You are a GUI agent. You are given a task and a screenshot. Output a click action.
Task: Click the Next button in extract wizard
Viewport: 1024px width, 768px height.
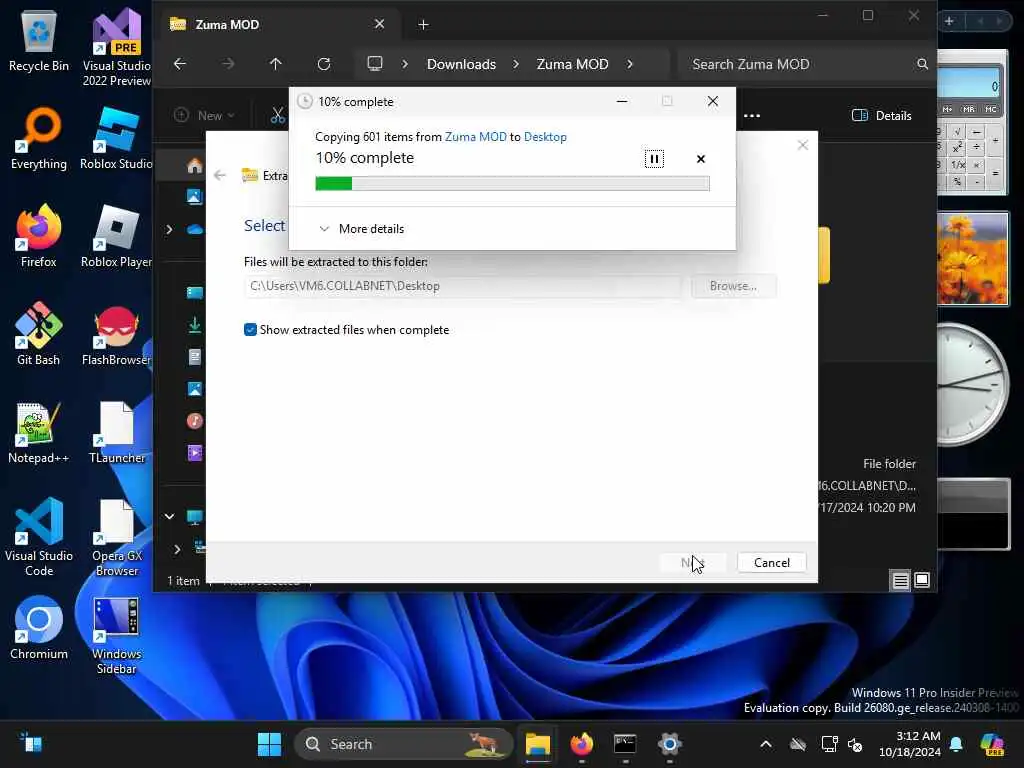click(692, 562)
